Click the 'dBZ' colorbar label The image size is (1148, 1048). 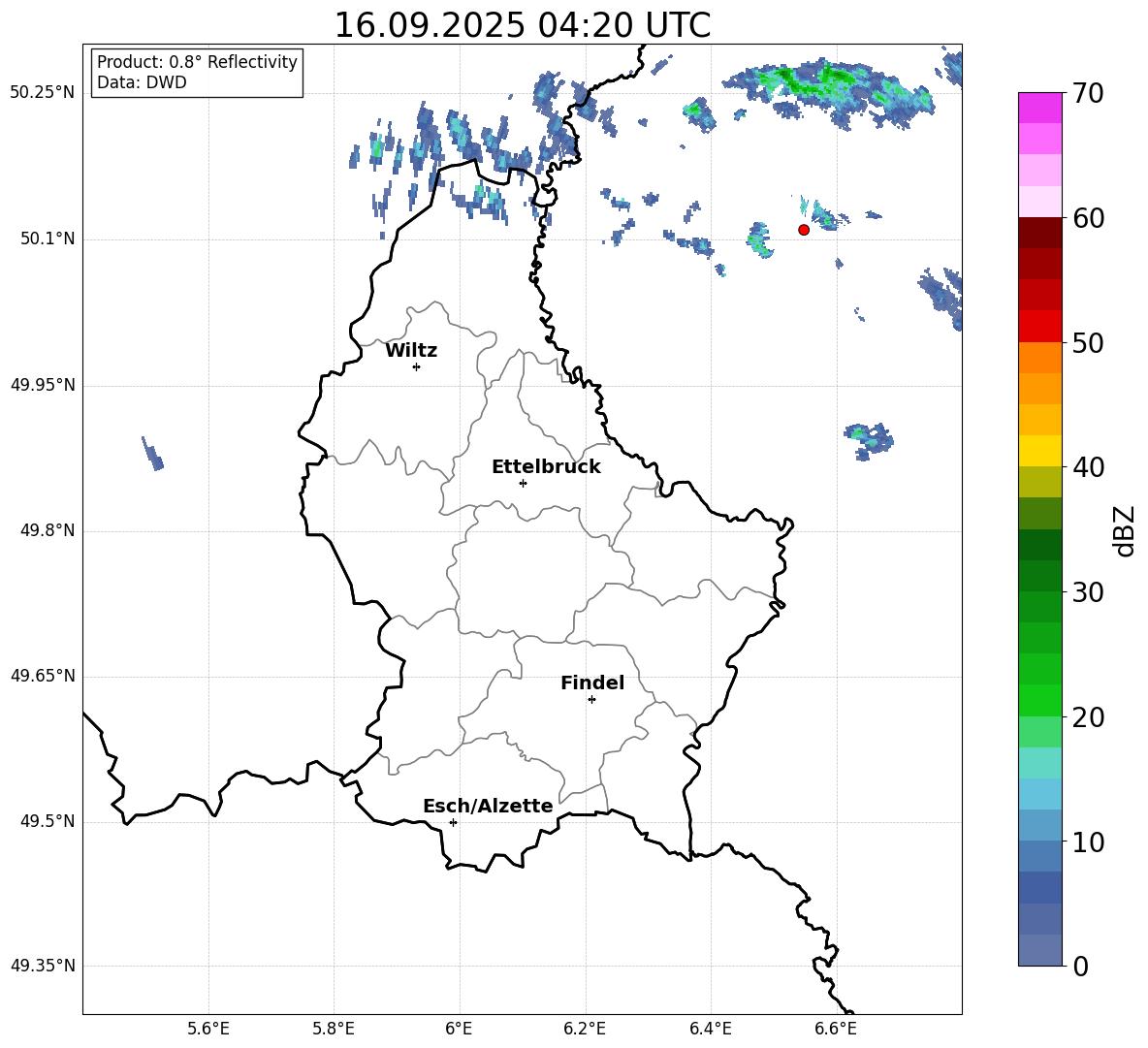pos(1125,530)
